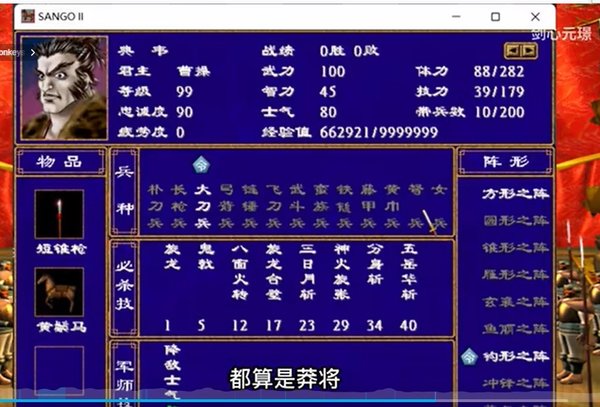Choose the 黄巾兵 troop type
This screenshot has width=600, height=407.
[x=392, y=207]
